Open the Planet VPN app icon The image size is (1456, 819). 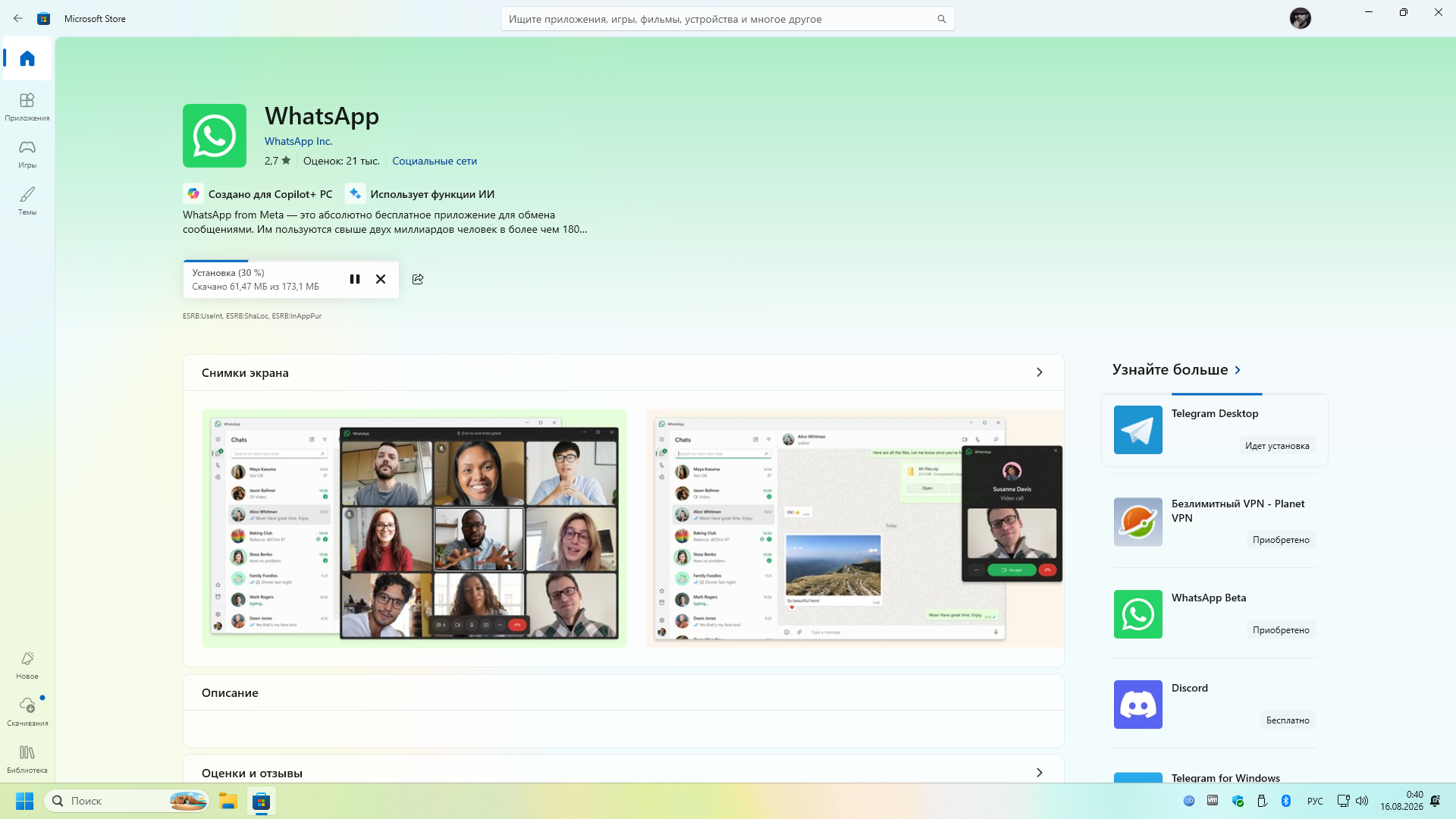[x=1137, y=522]
